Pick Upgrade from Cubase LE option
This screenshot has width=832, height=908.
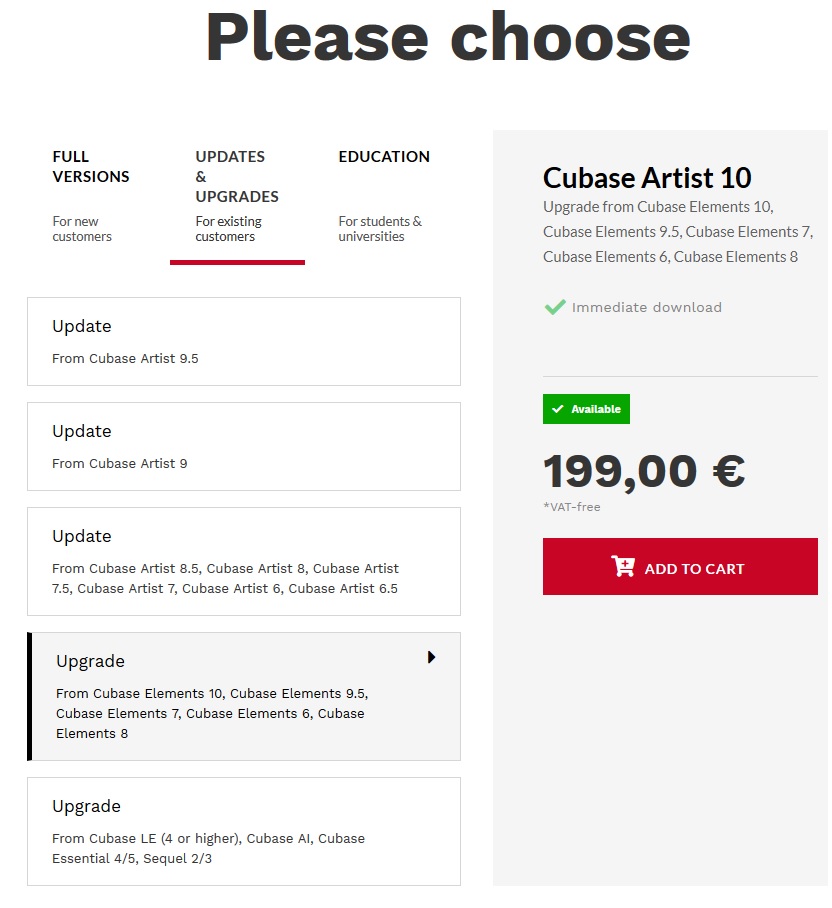coord(243,831)
